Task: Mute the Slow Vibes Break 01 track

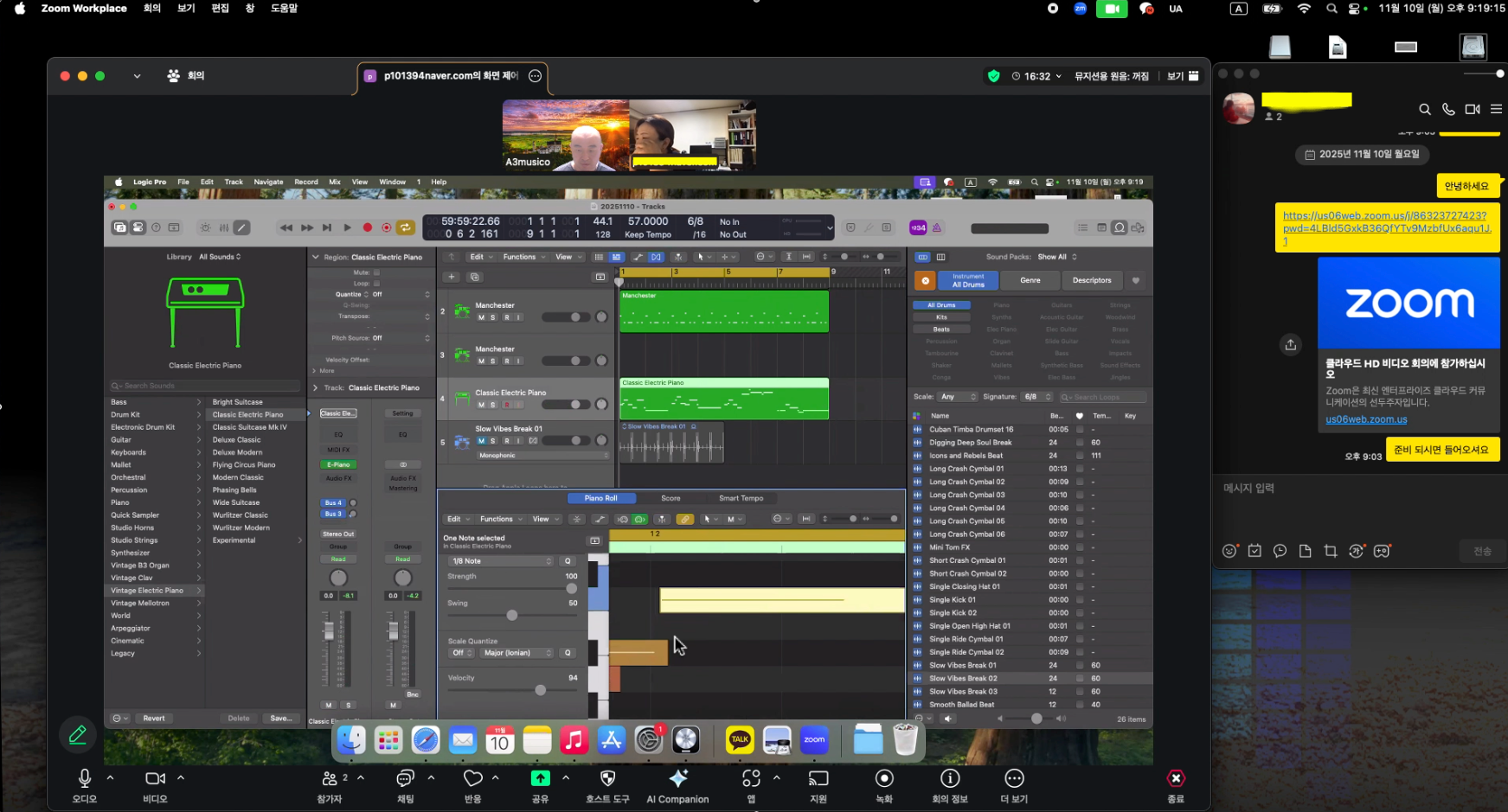Action: (x=481, y=441)
